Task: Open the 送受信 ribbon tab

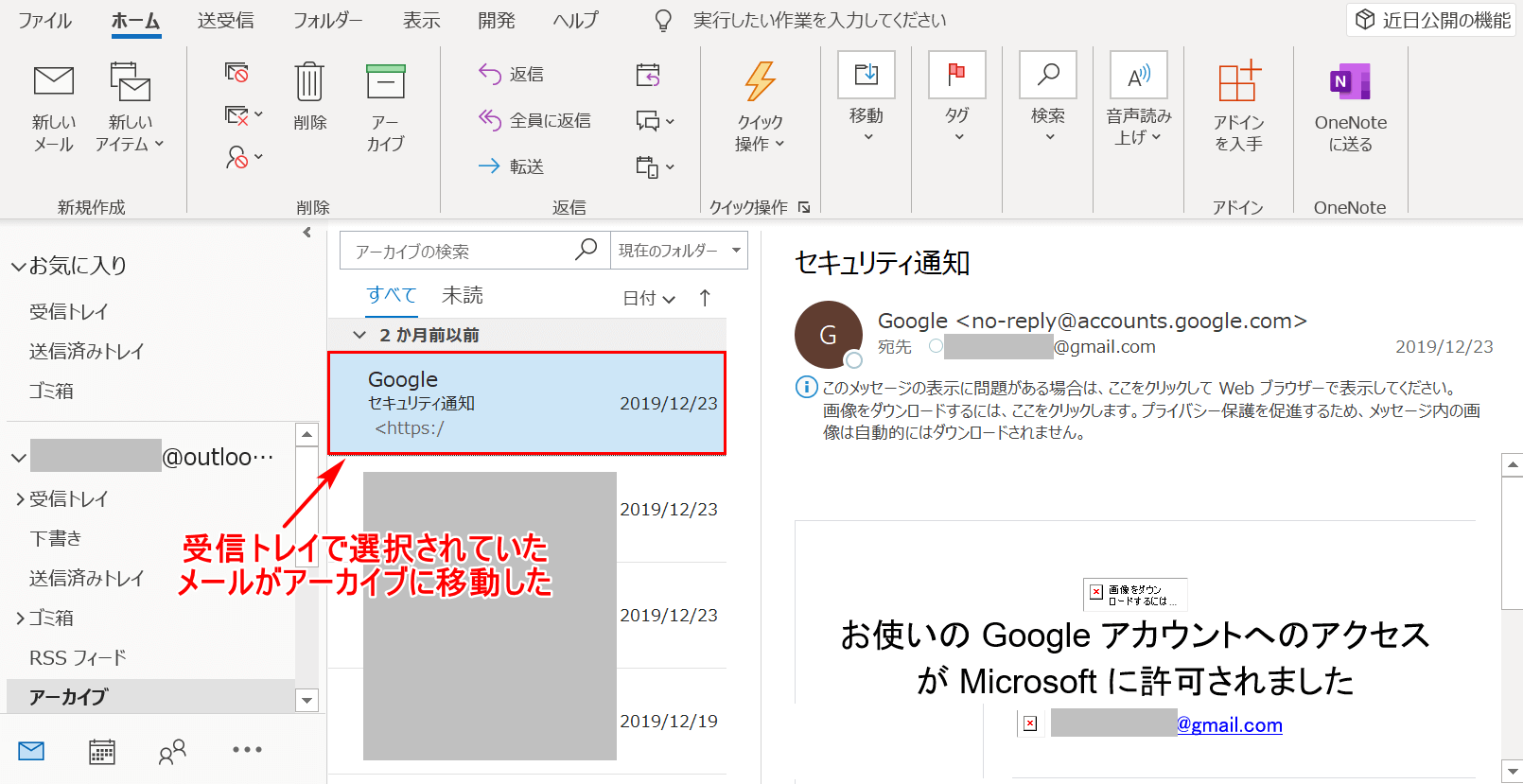Action: [x=225, y=20]
